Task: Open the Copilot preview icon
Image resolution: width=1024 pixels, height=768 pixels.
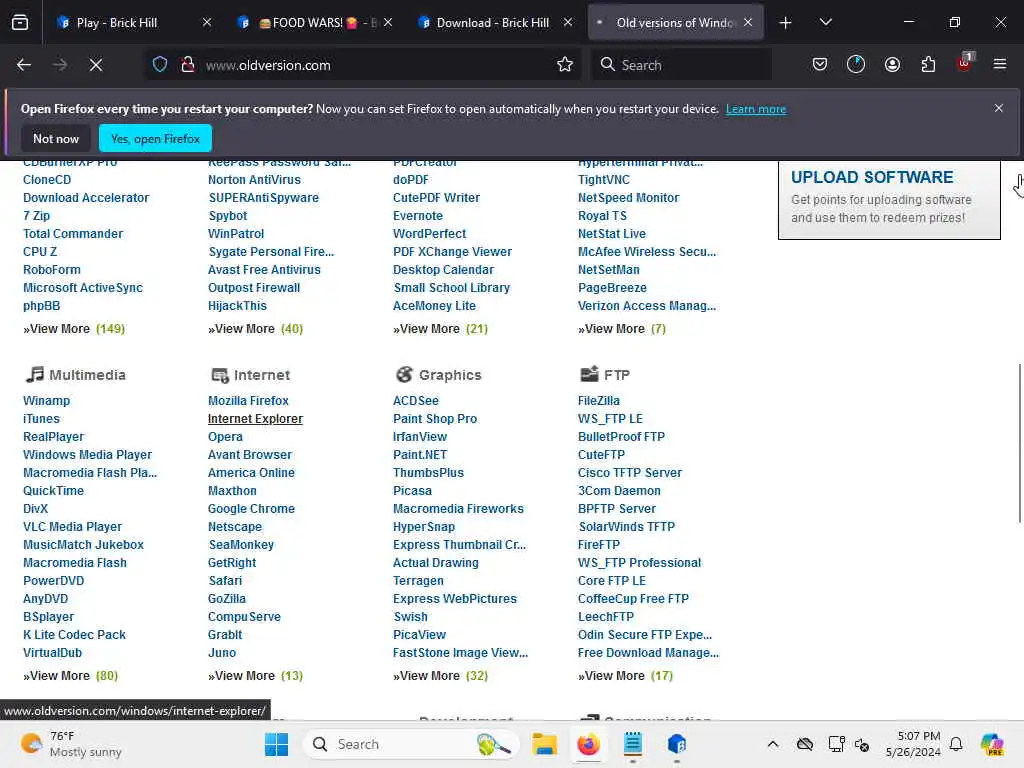Action: click(x=992, y=744)
